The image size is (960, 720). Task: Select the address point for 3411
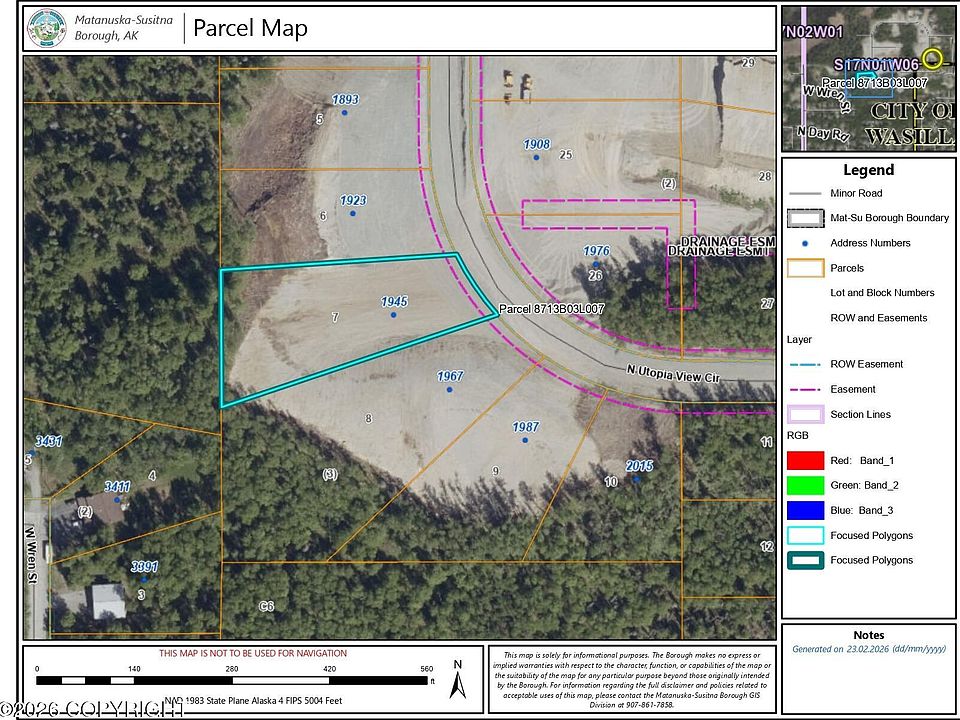point(117,500)
